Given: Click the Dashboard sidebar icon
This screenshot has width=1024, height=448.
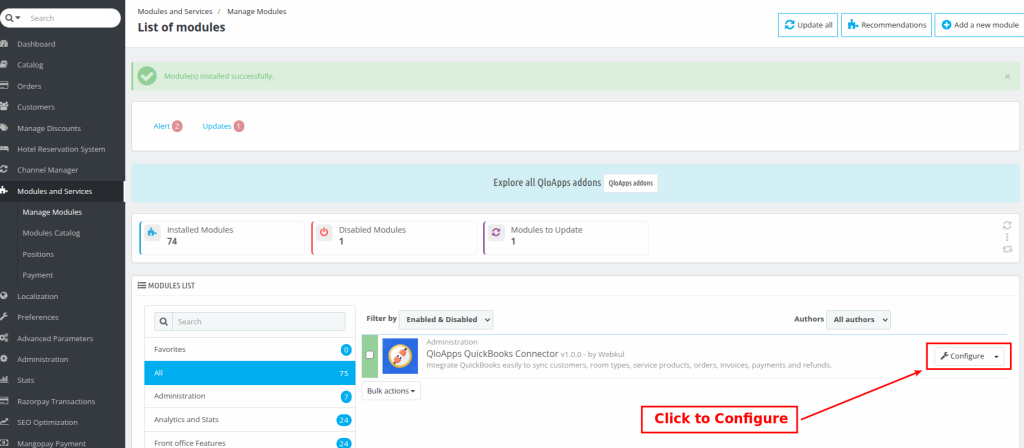Looking at the screenshot, I should pos(4,44).
